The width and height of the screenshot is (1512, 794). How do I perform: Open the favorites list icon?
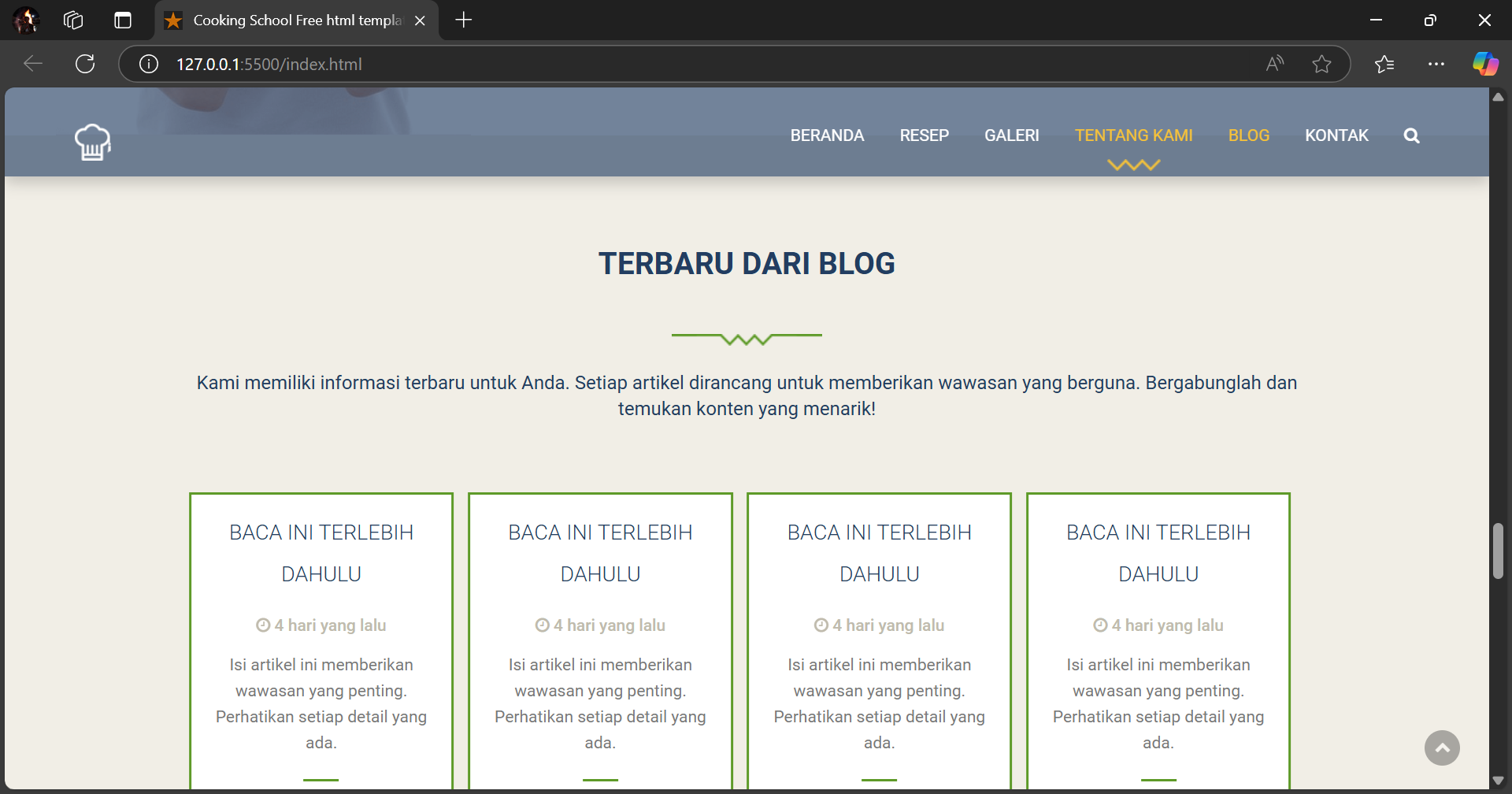(x=1384, y=64)
